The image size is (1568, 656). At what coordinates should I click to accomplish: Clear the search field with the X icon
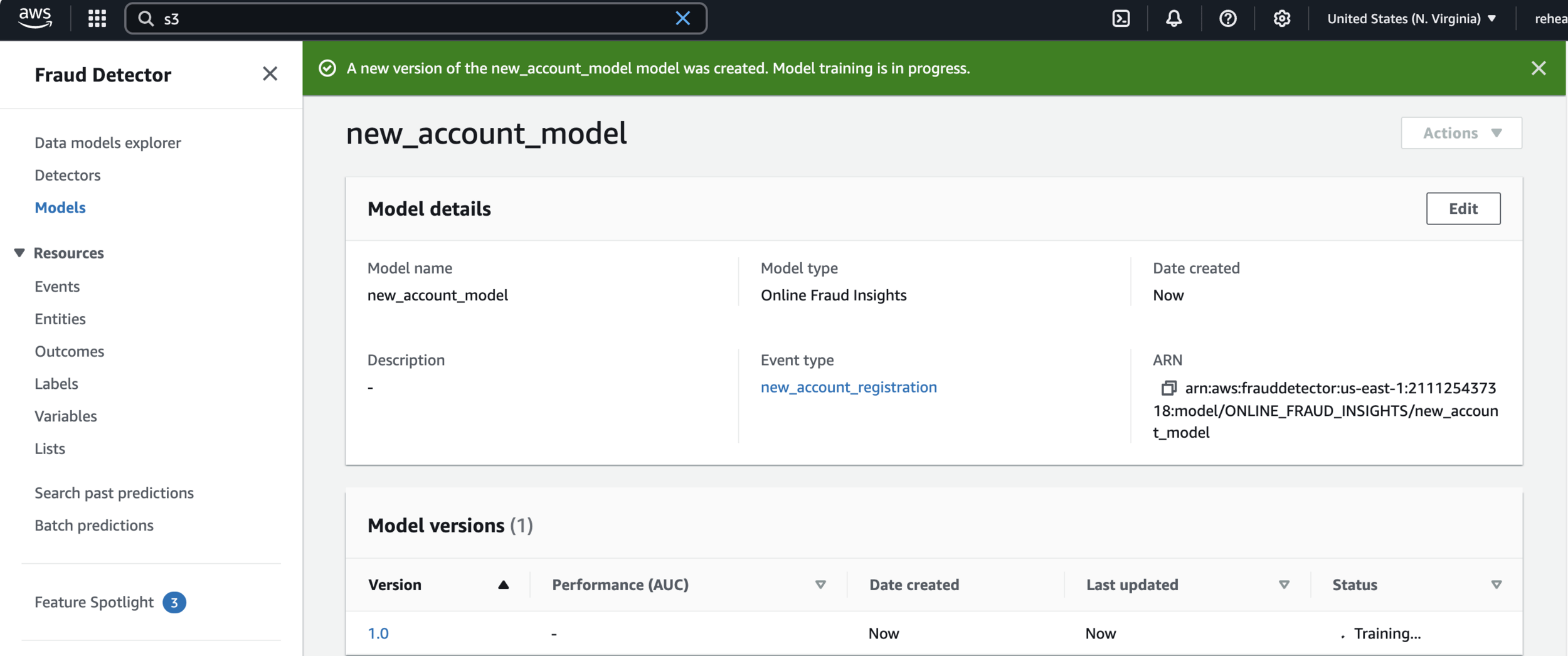coord(682,18)
